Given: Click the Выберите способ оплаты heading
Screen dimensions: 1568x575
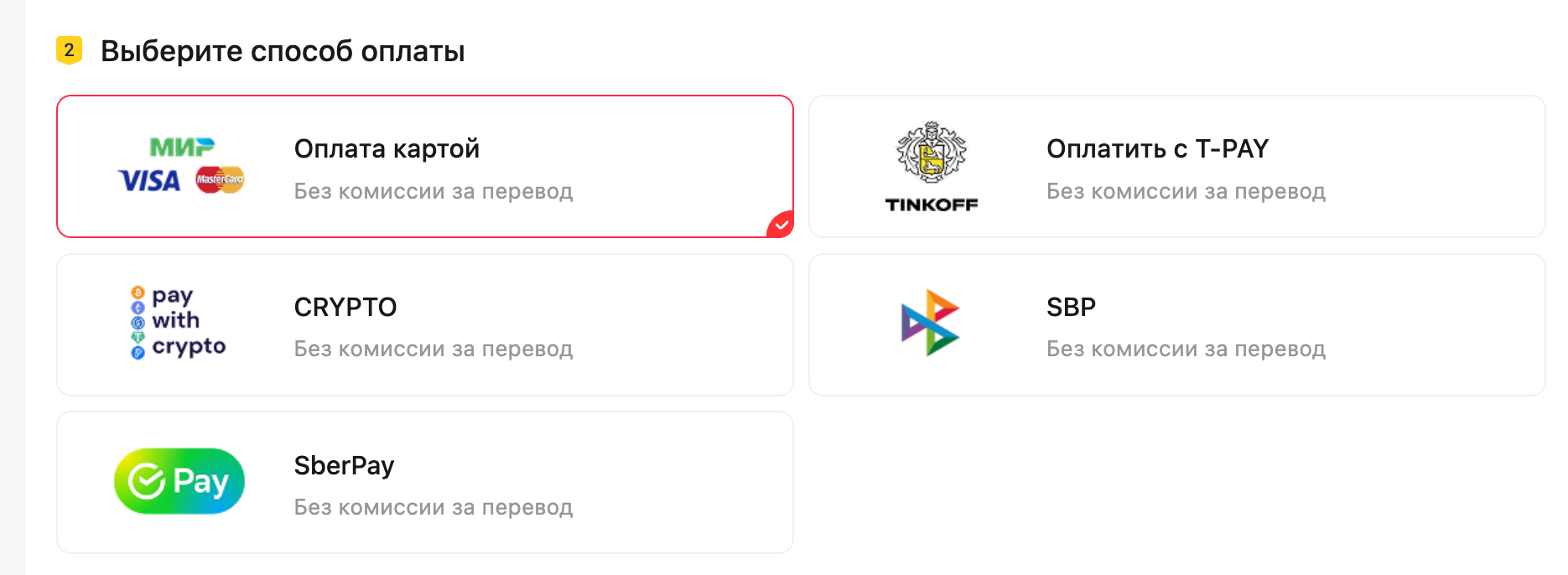Looking at the screenshot, I should (x=283, y=51).
